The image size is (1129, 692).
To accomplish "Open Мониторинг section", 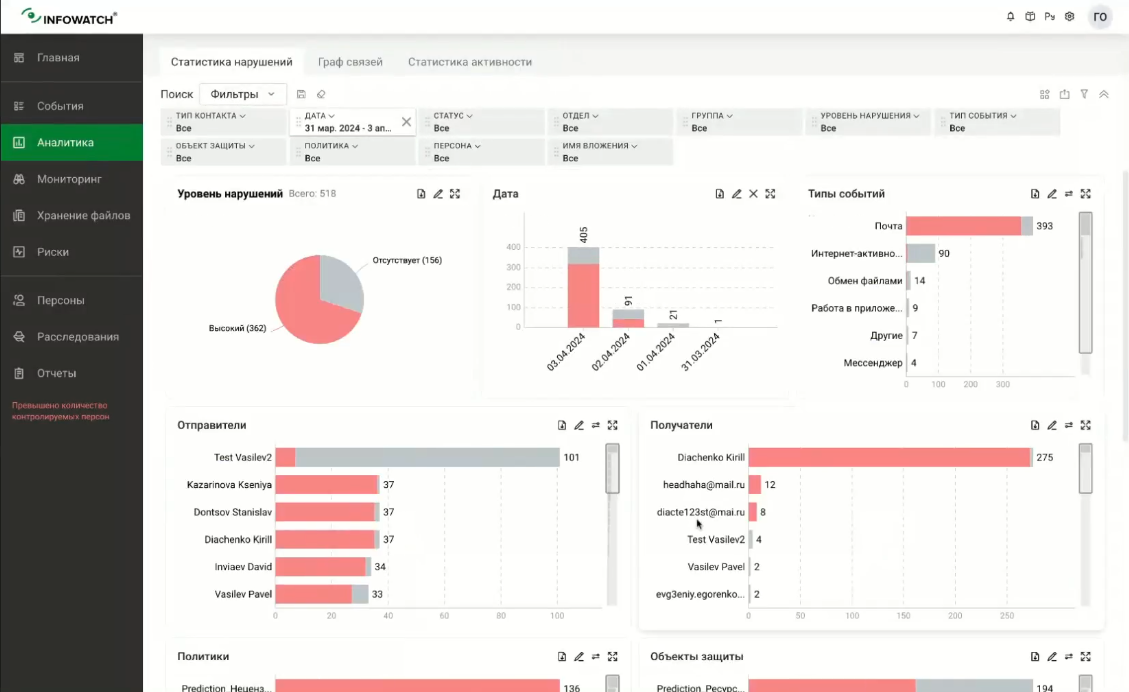I will [x=71, y=179].
